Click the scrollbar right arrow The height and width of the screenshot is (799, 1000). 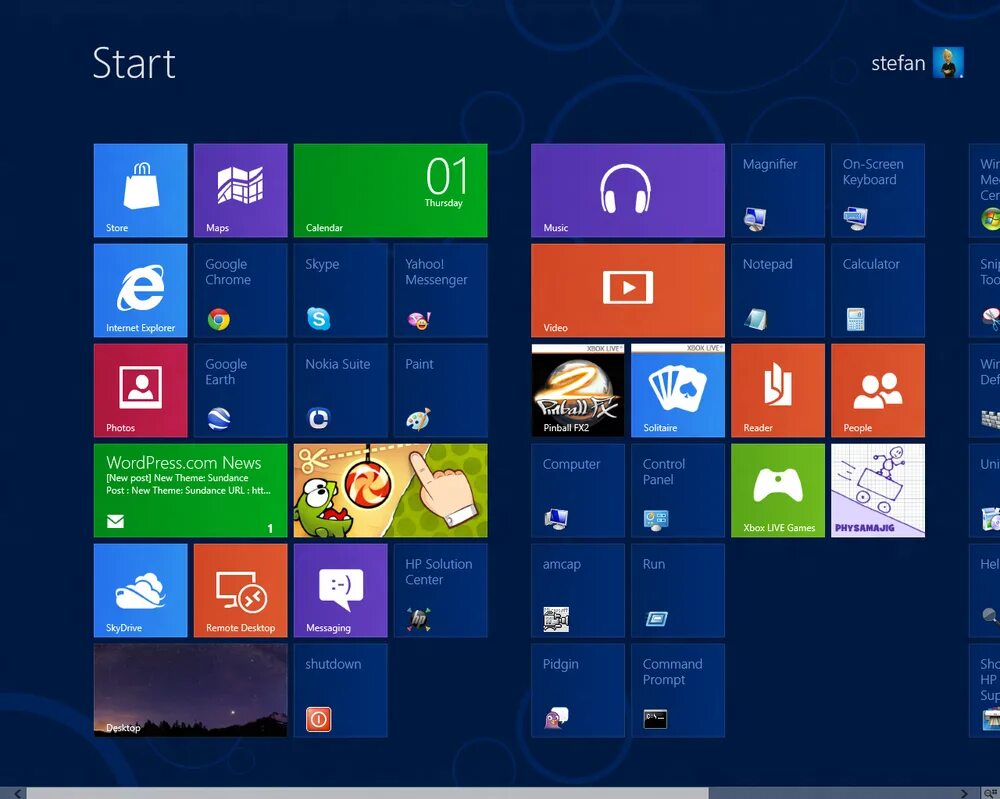click(x=964, y=793)
